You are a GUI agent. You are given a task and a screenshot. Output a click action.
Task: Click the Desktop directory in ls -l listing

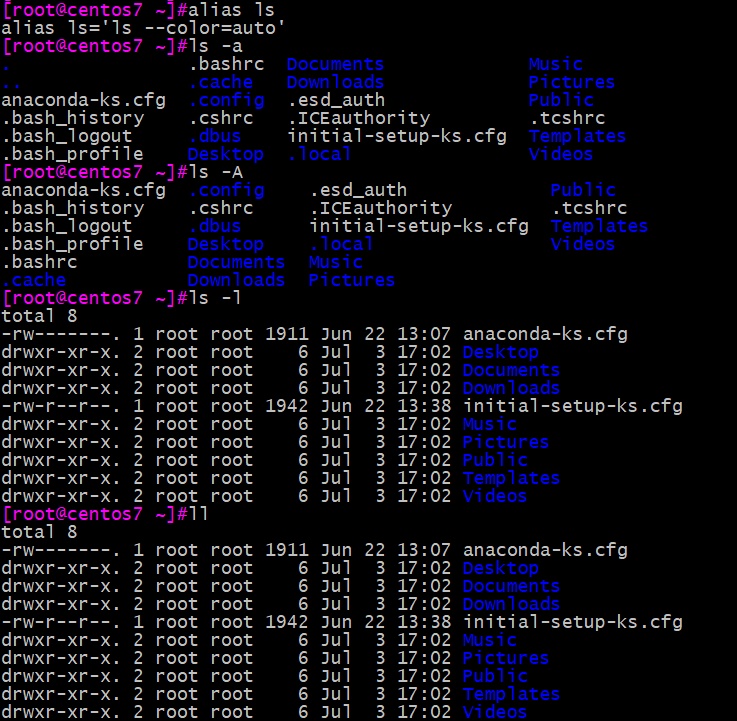501,352
